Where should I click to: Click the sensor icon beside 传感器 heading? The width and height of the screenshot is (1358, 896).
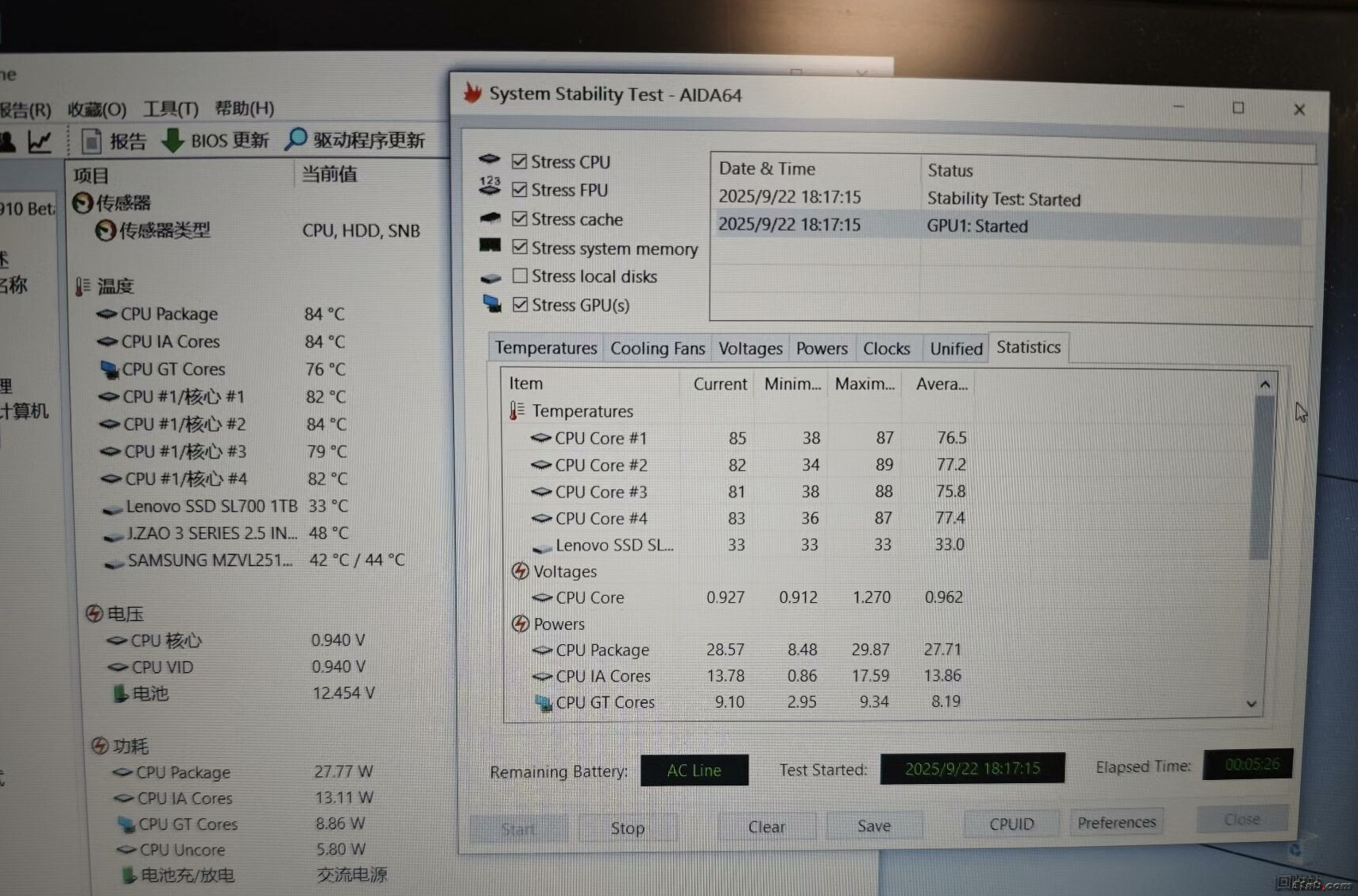(x=82, y=203)
